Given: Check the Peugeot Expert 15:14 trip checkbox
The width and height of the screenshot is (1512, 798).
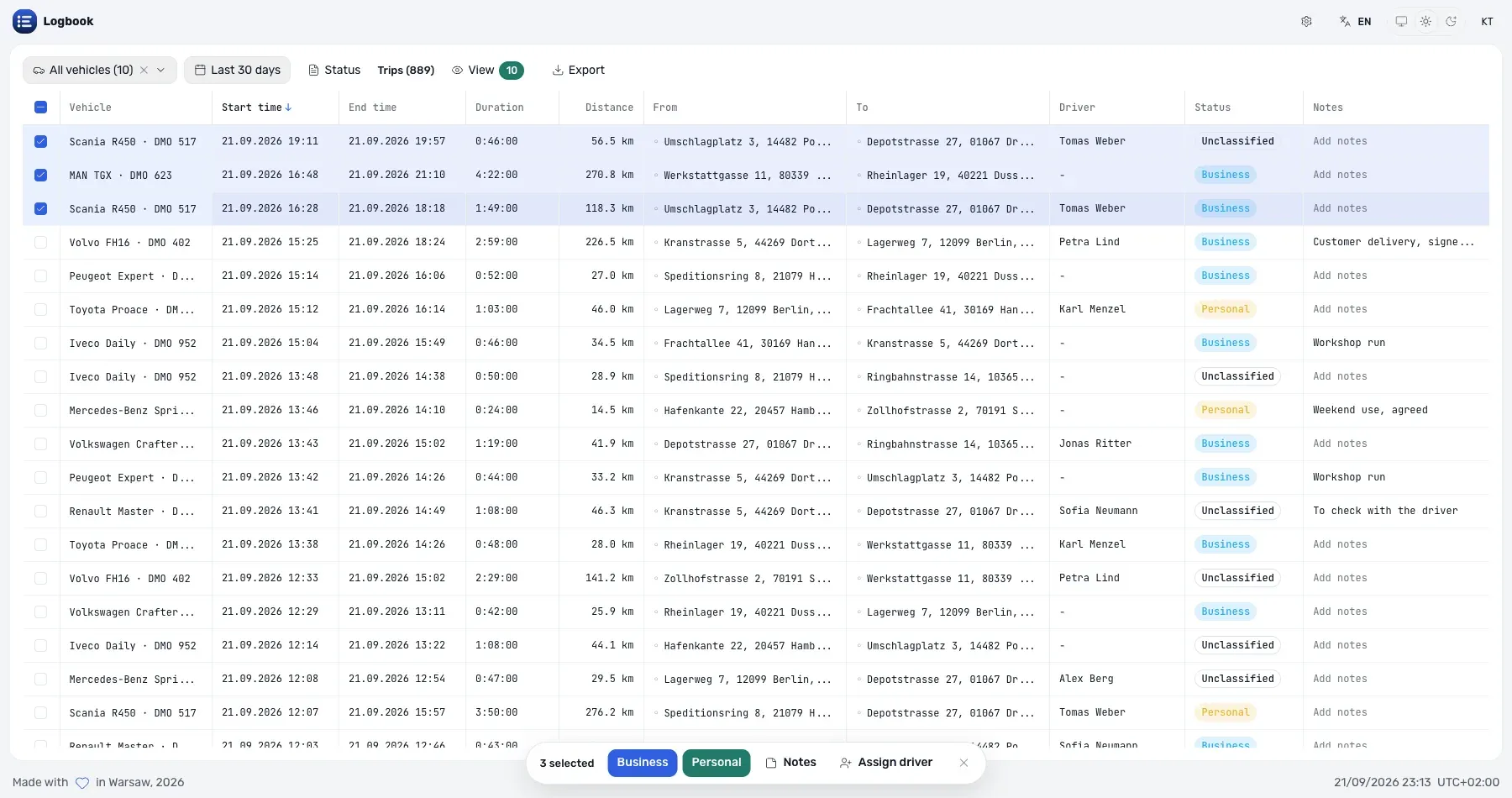Looking at the screenshot, I should pos(41,276).
